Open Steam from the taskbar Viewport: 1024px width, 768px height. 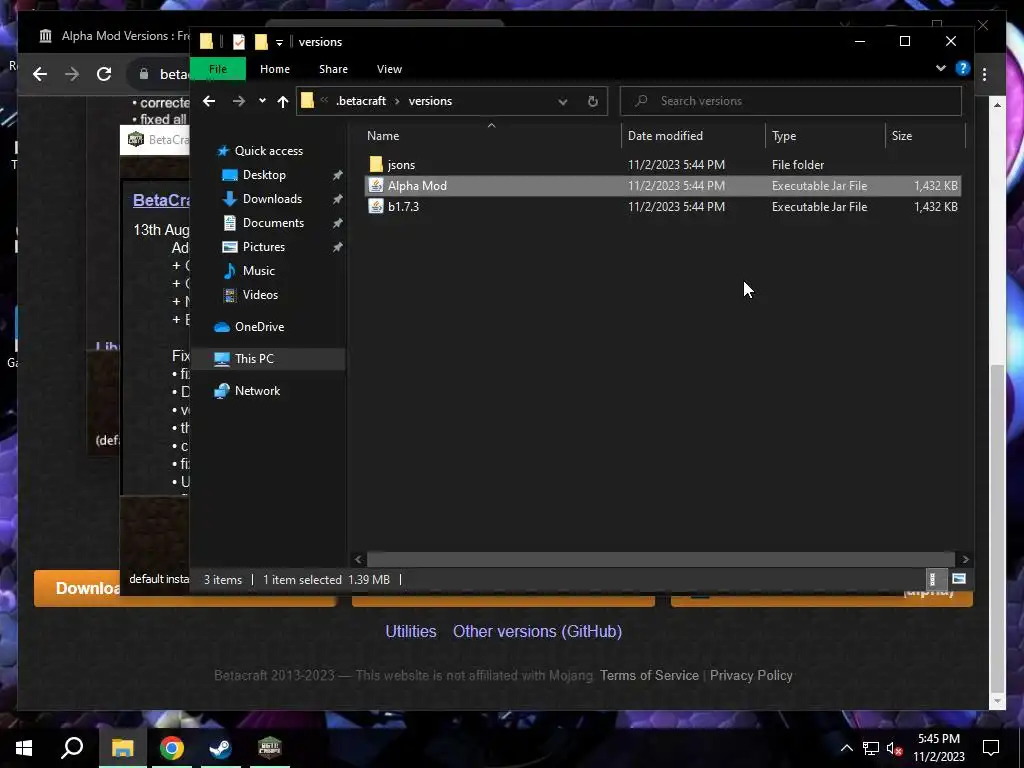point(220,748)
